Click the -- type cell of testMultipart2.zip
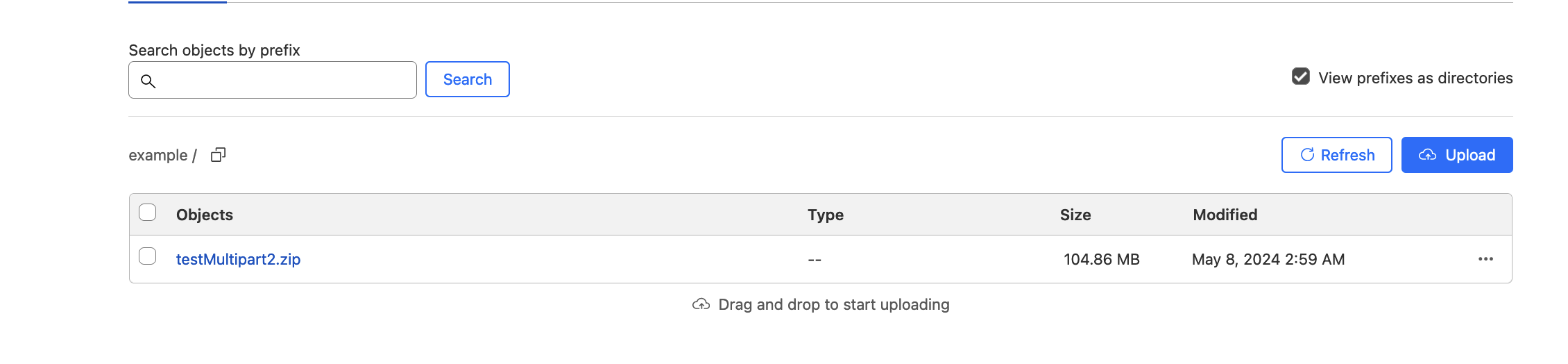Screen dimensions: 1568x364 pyautogui.click(x=815, y=260)
